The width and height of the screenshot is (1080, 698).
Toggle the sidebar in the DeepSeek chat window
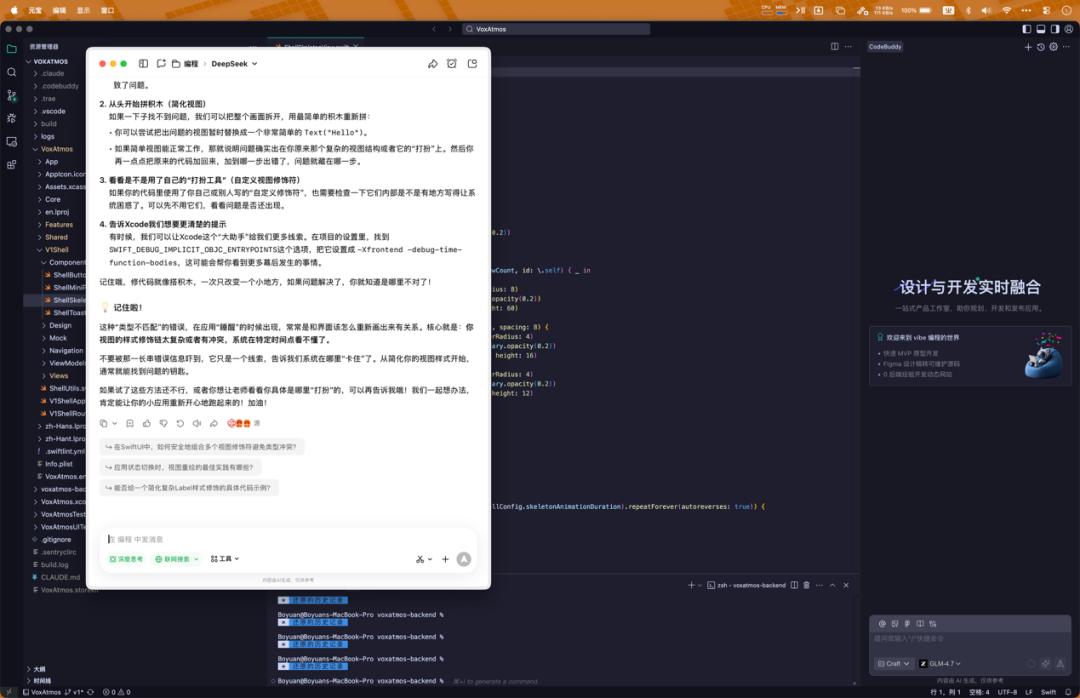point(143,63)
